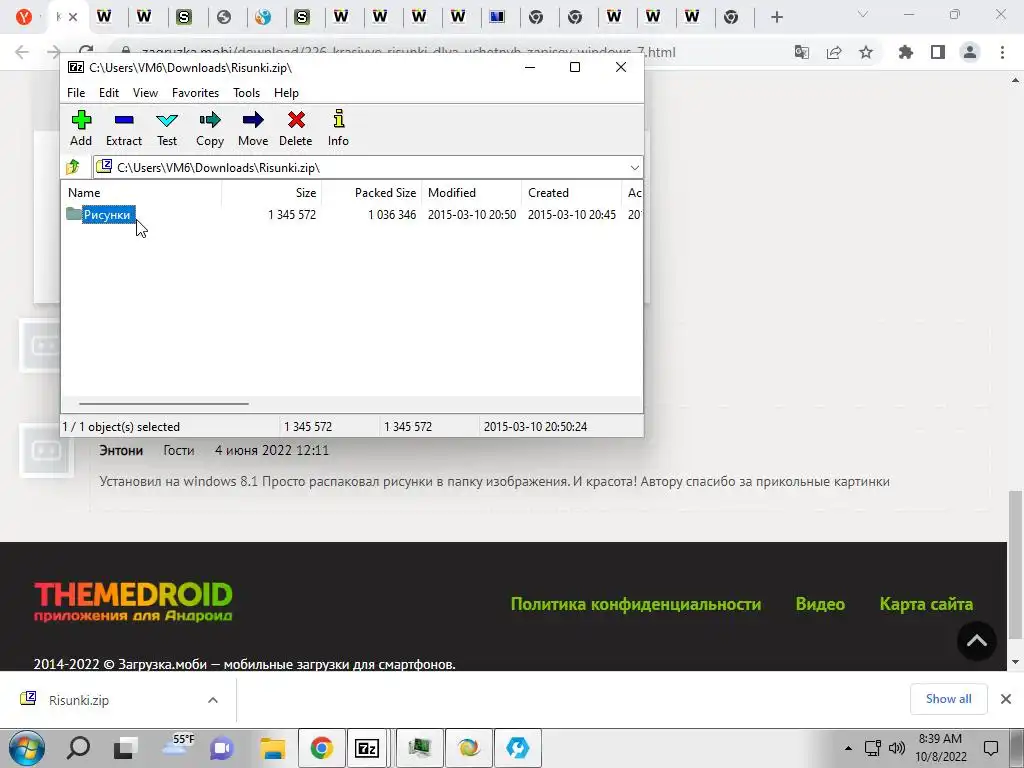Open the Видео footer link
Image resolution: width=1024 pixels, height=768 pixels.
(x=820, y=604)
